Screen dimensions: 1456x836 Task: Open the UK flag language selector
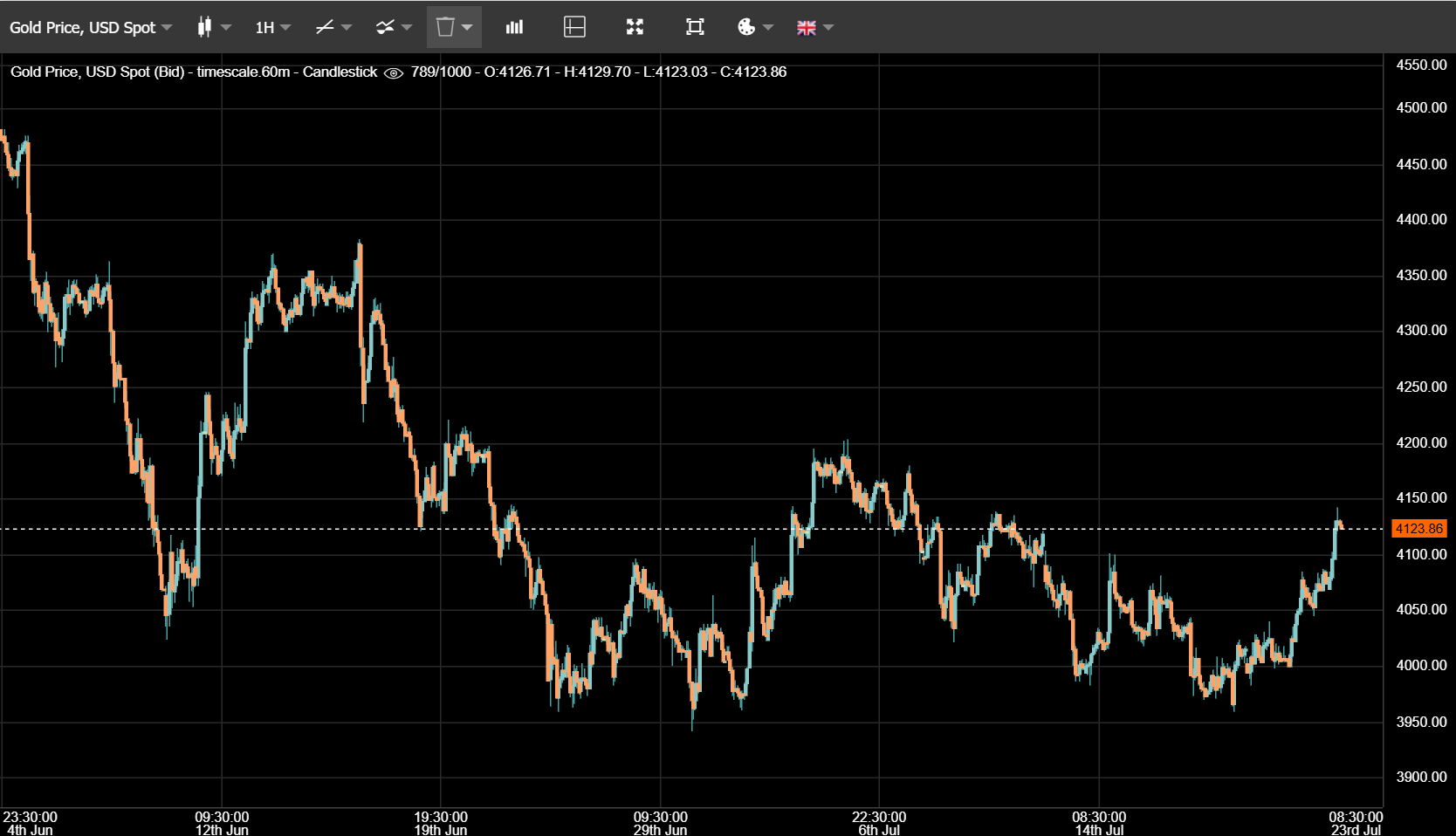click(807, 28)
